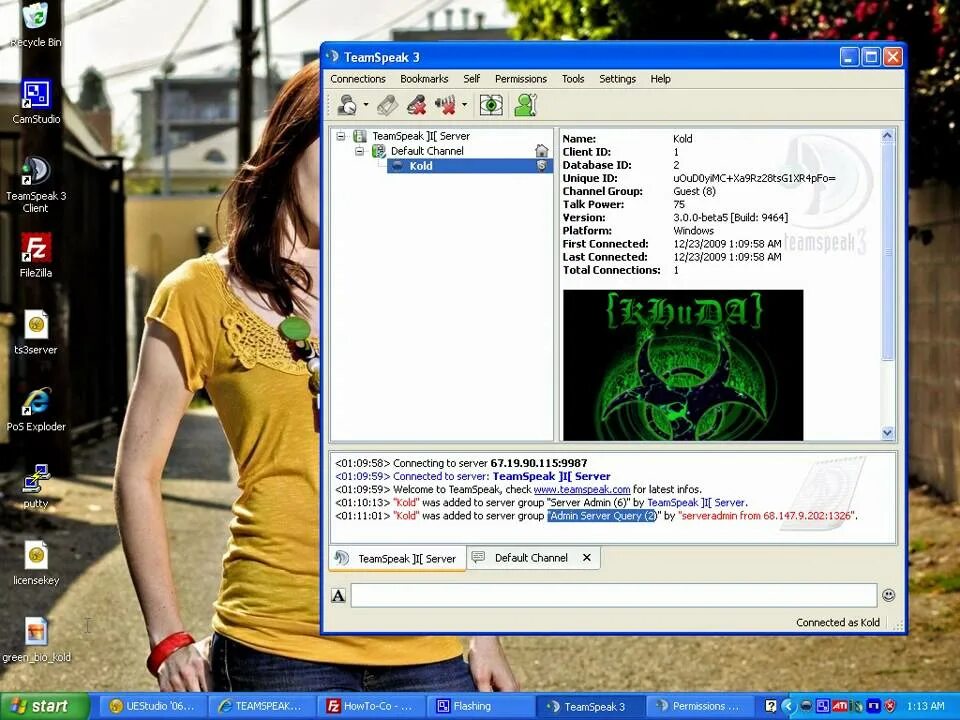Open the contacts icon with wrench
This screenshot has width=960, height=720.
coord(525,105)
